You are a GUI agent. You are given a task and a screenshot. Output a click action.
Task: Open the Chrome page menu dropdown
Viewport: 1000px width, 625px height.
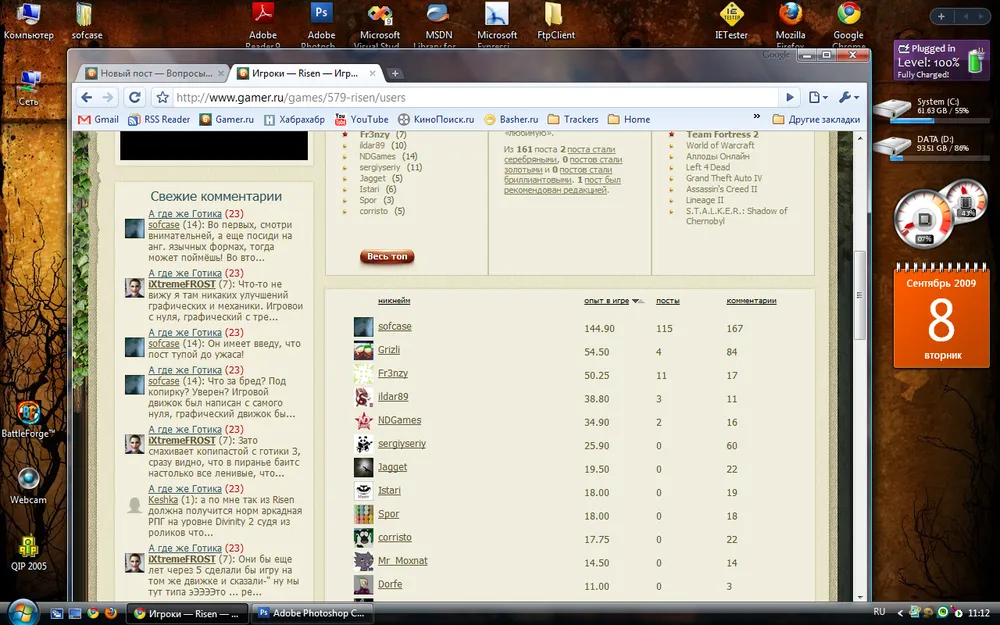pos(818,97)
